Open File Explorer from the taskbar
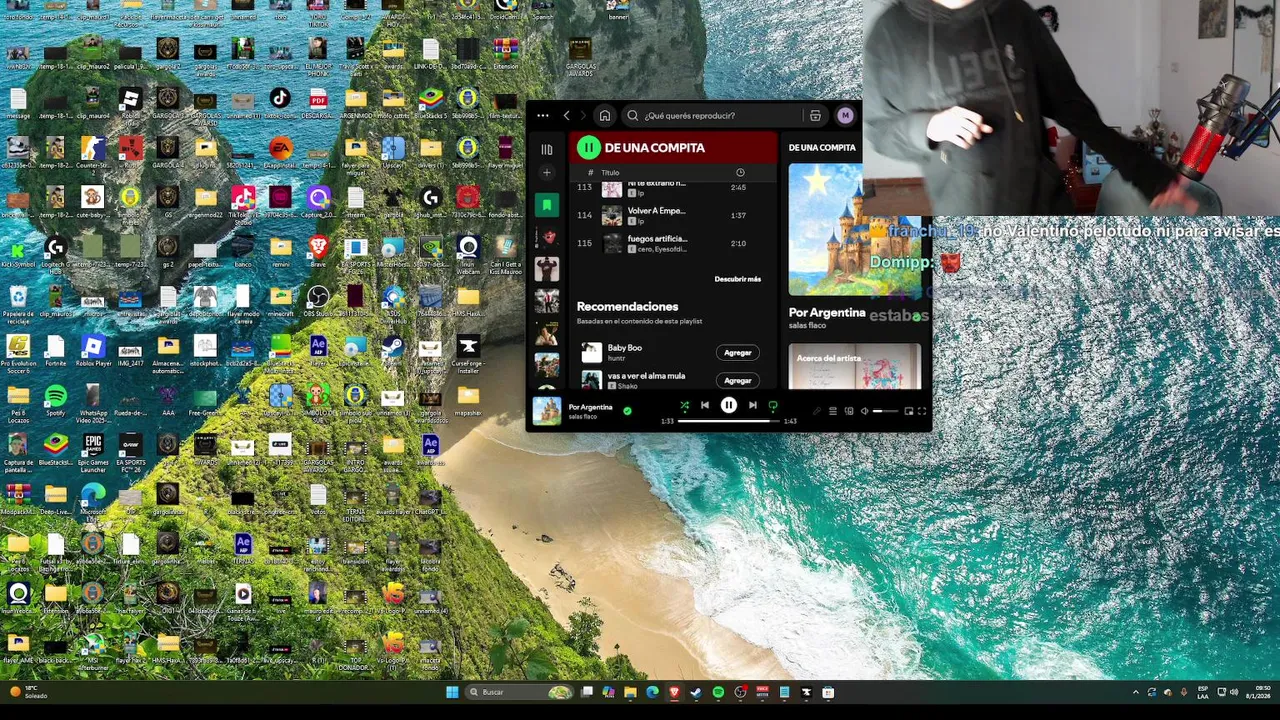 click(x=630, y=692)
